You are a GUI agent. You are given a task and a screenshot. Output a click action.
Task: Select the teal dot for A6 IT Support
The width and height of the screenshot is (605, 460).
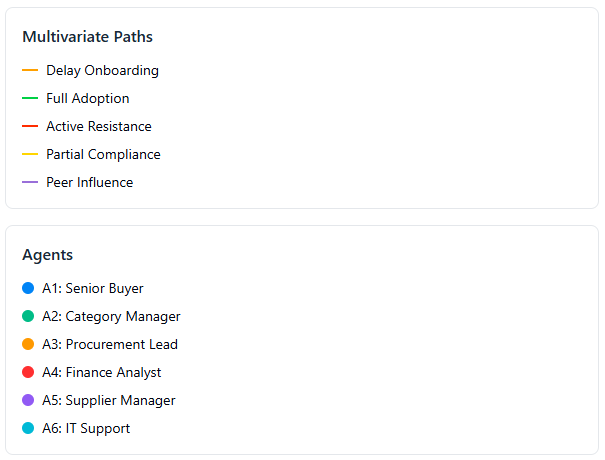click(x=28, y=428)
